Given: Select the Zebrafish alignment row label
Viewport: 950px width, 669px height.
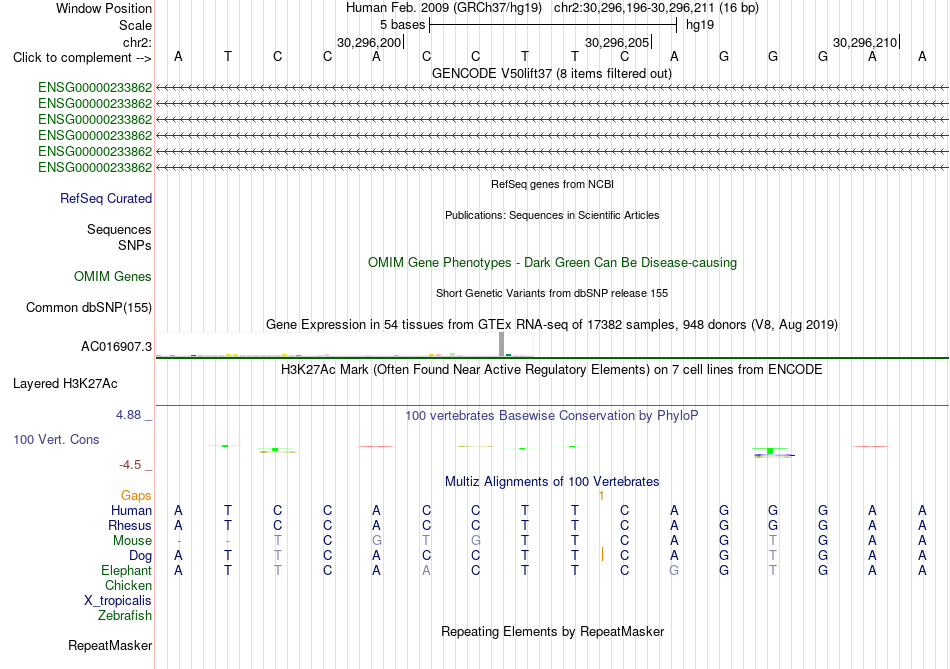Looking at the screenshot, I should pos(125,615).
